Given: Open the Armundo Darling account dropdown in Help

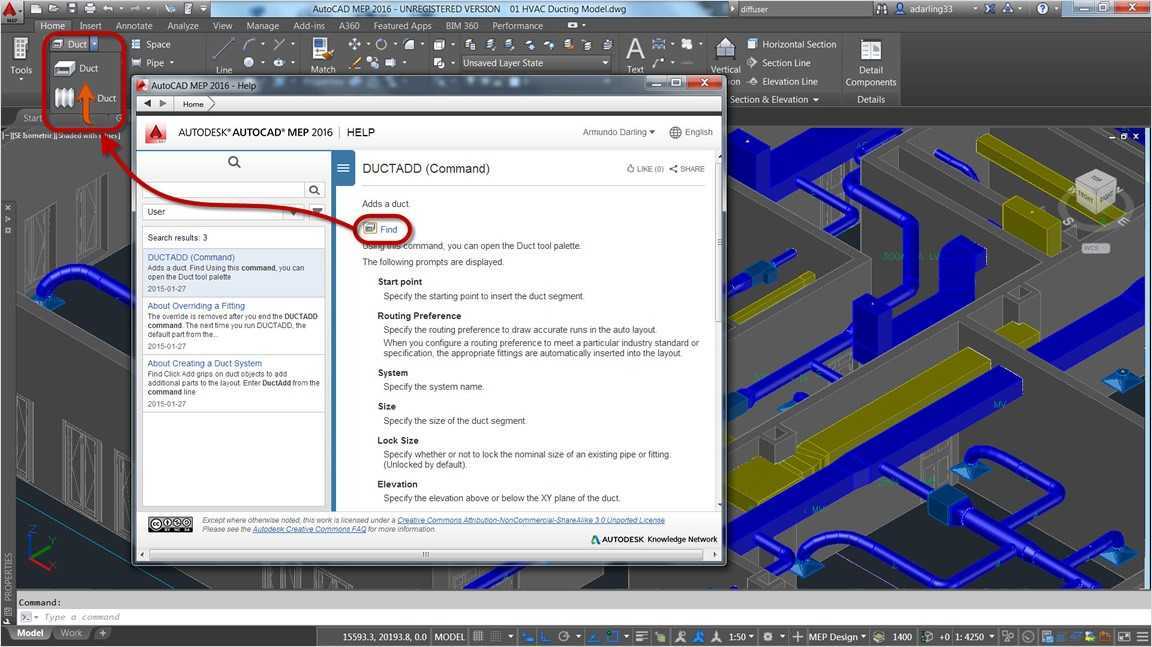Looking at the screenshot, I should point(619,132).
